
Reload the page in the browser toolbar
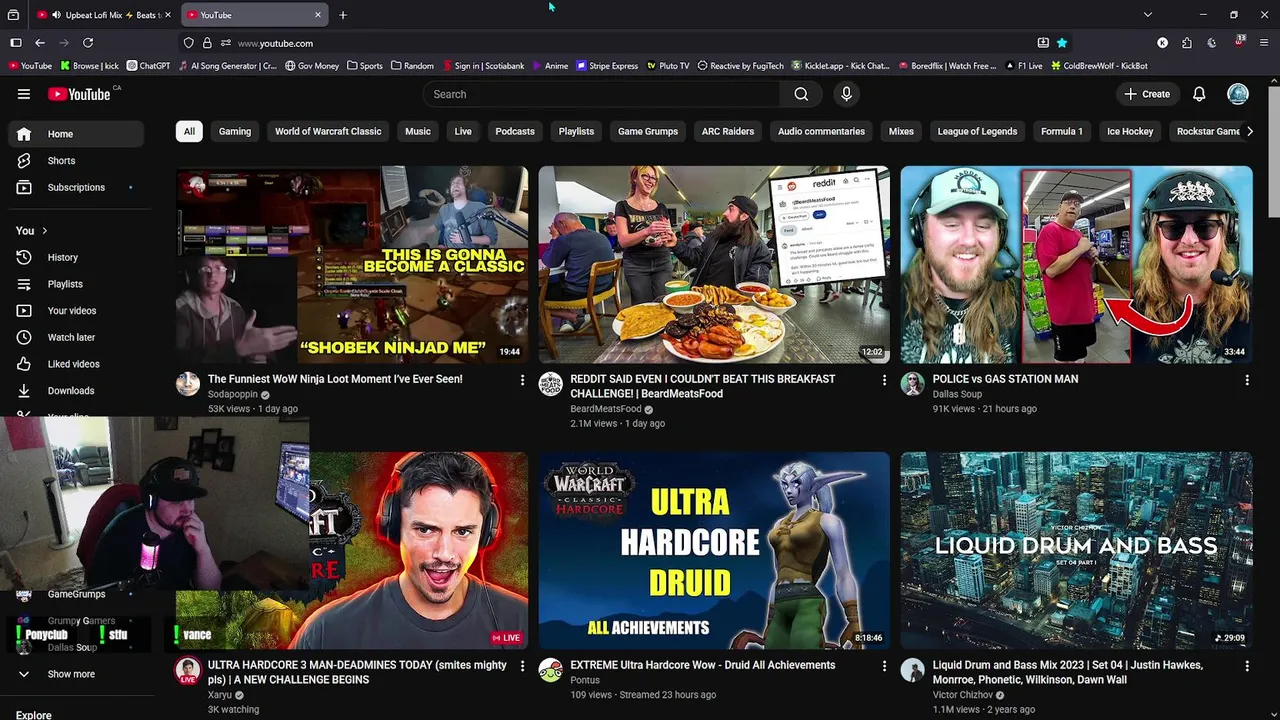[88, 43]
